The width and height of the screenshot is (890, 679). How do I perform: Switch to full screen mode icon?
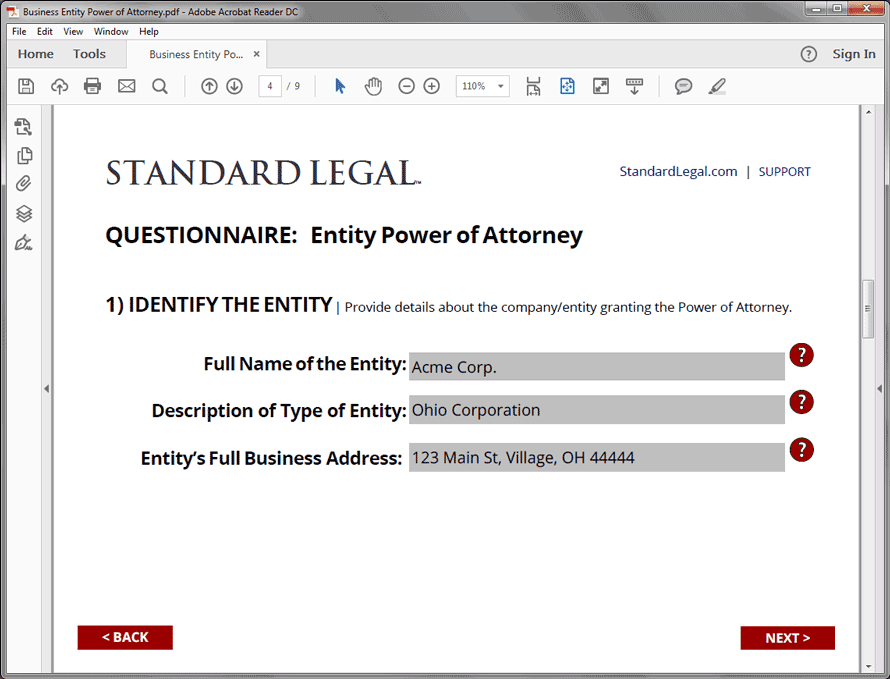601,86
